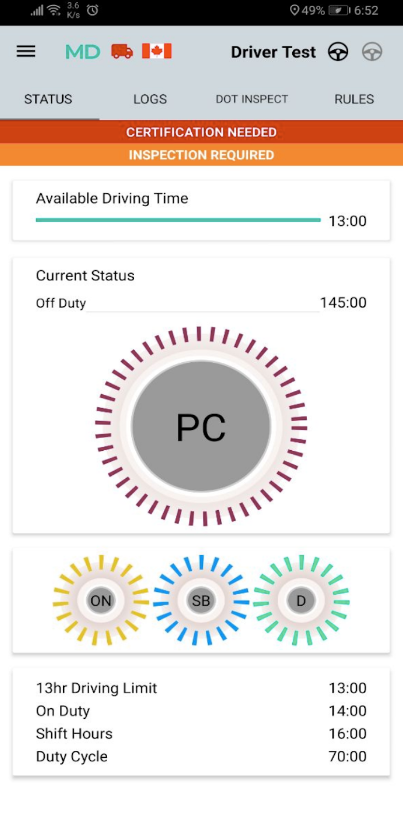Tap the large PC status circle
Viewport: 403px width, 823px height.
tap(201, 426)
